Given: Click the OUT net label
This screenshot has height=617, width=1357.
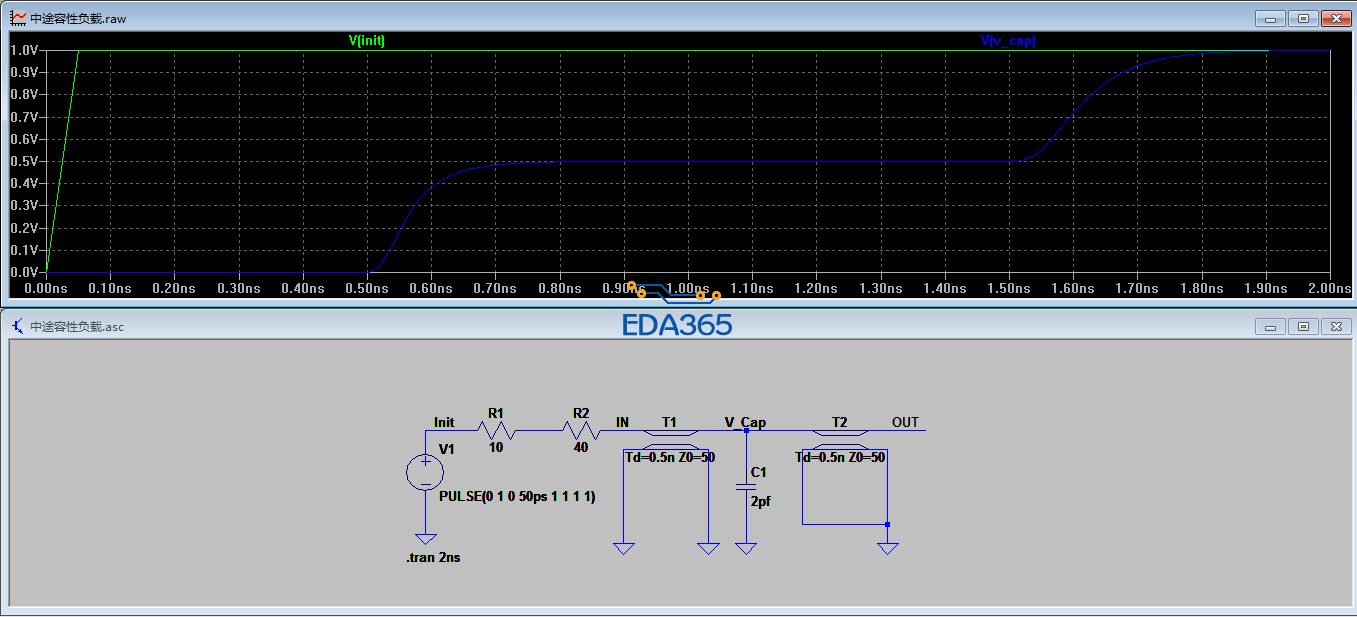Looking at the screenshot, I should click(x=905, y=422).
